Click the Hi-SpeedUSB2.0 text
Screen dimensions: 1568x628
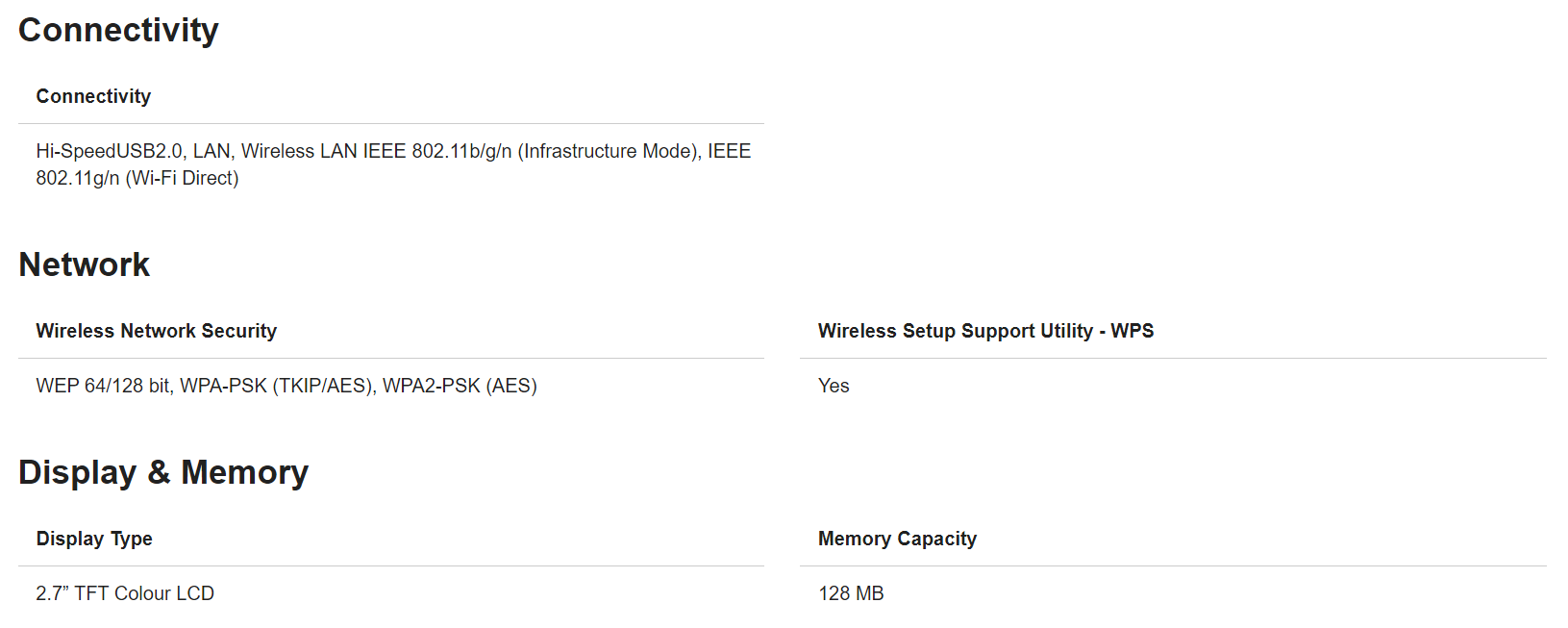tap(109, 151)
